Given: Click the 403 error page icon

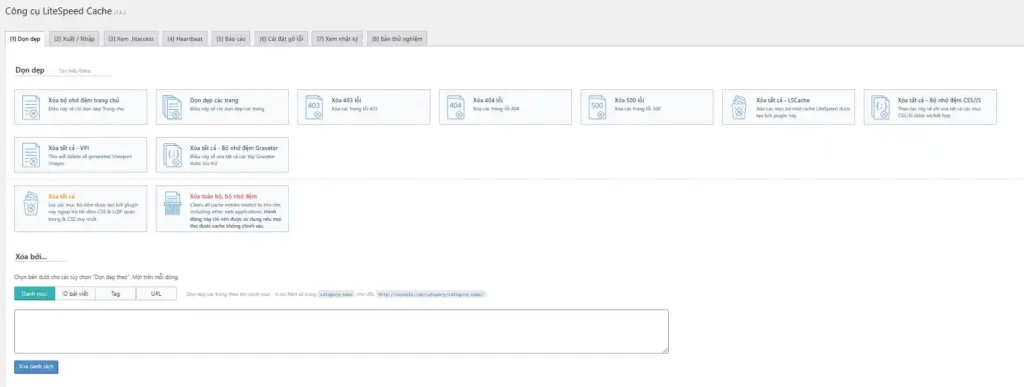Looking at the screenshot, I should [314, 107].
